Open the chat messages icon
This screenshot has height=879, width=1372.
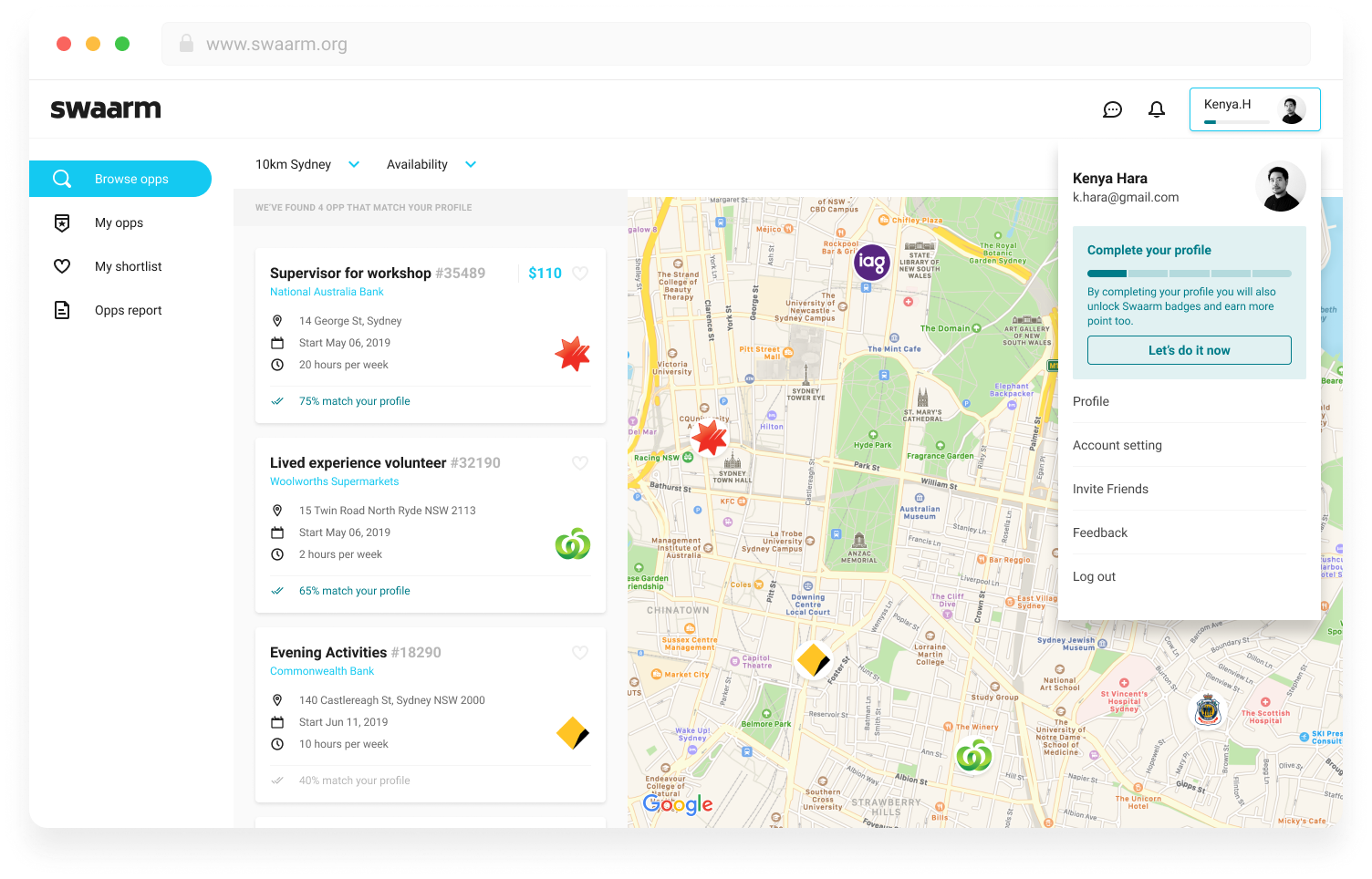pyautogui.click(x=1112, y=109)
